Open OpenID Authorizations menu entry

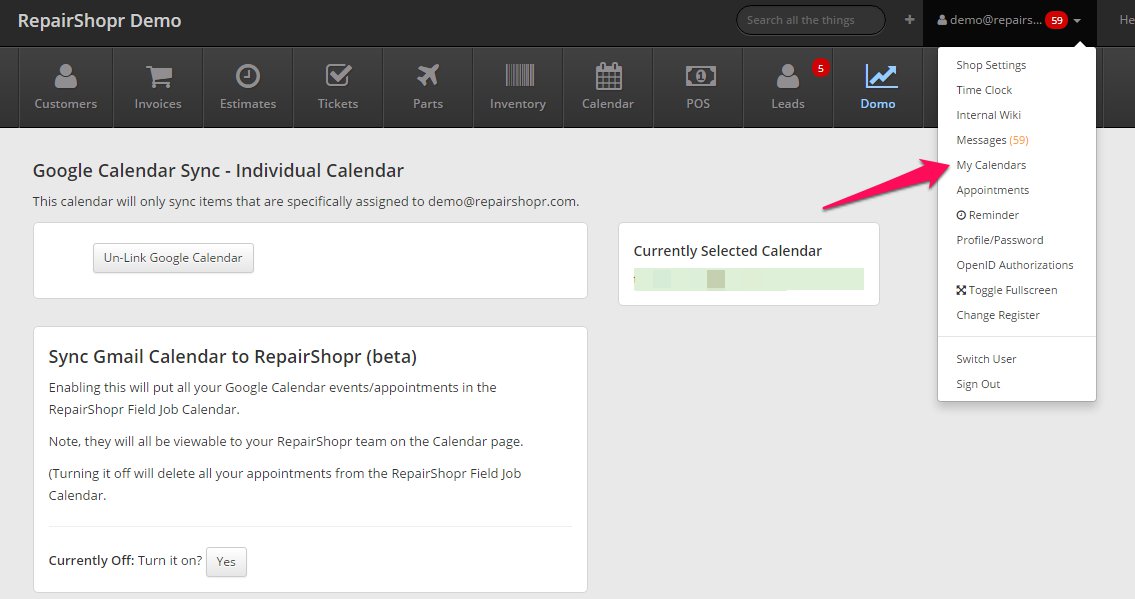(1015, 265)
